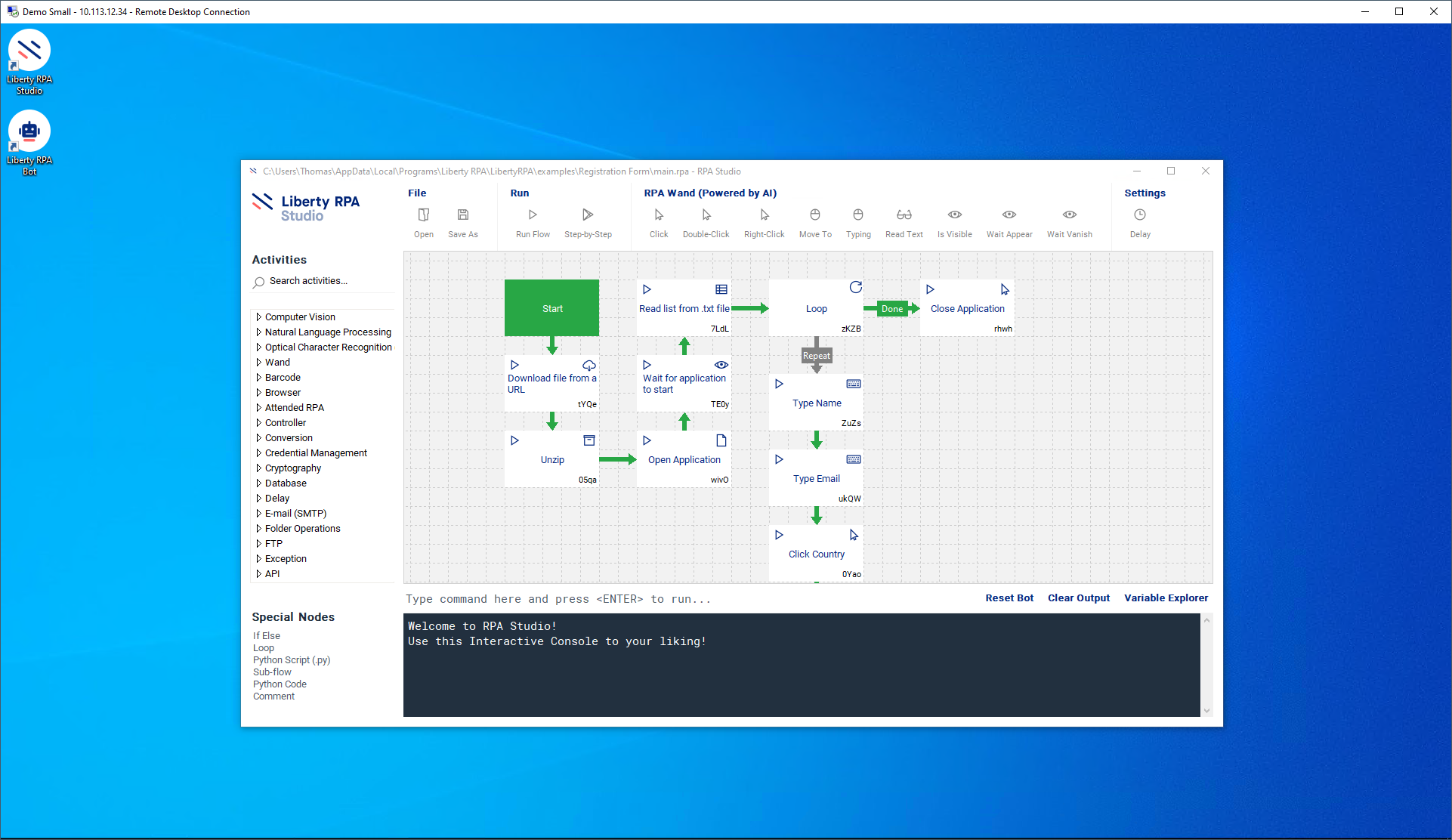This screenshot has height=840, width=1452.
Task: Click the Delay clock icon
Action: coord(1140,215)
